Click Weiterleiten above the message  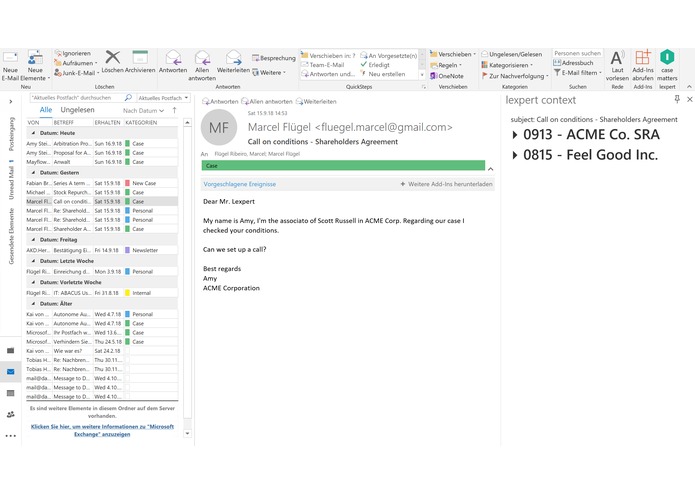point(316,101)
